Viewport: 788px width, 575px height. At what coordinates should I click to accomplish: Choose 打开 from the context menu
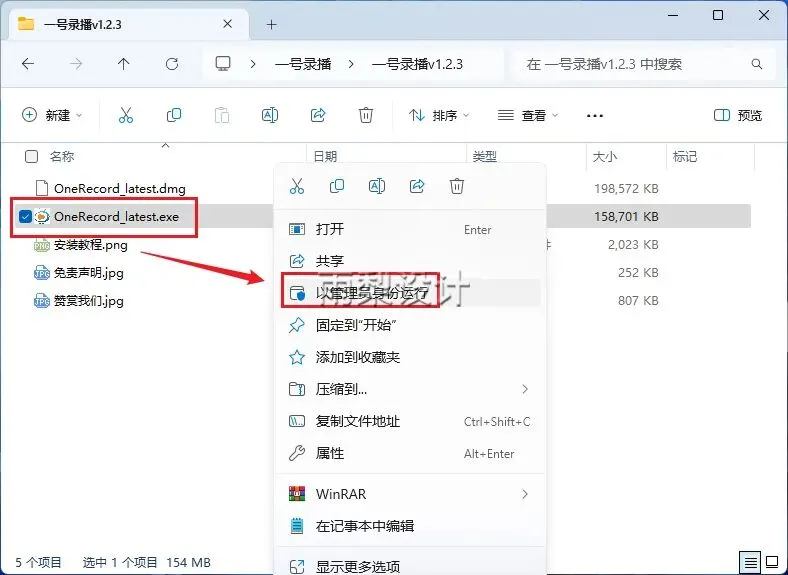pyautogui.click(x=410, y=230)
